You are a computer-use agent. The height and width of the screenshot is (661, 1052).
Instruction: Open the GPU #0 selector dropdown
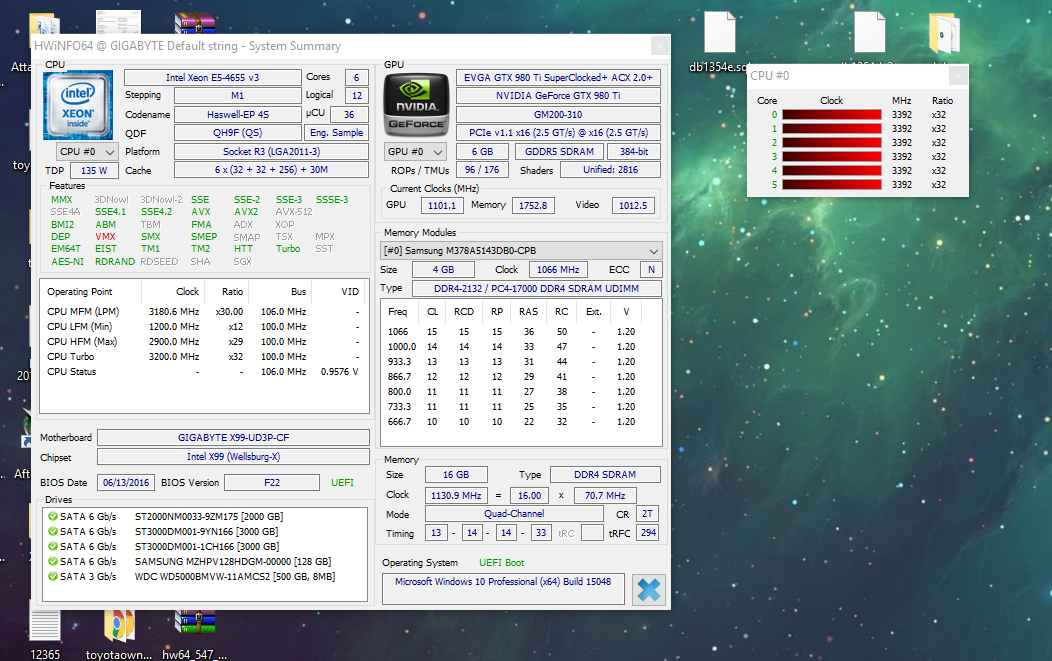tap(415, 152)
